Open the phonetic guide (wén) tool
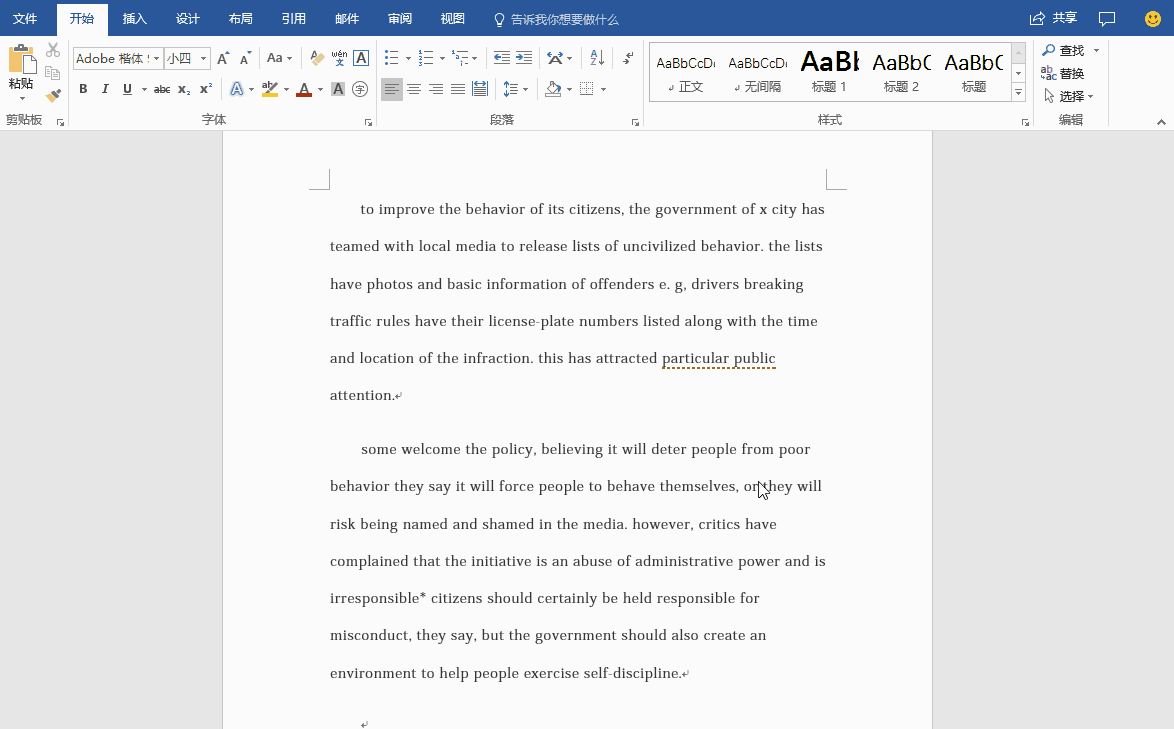 coord(339,58)
